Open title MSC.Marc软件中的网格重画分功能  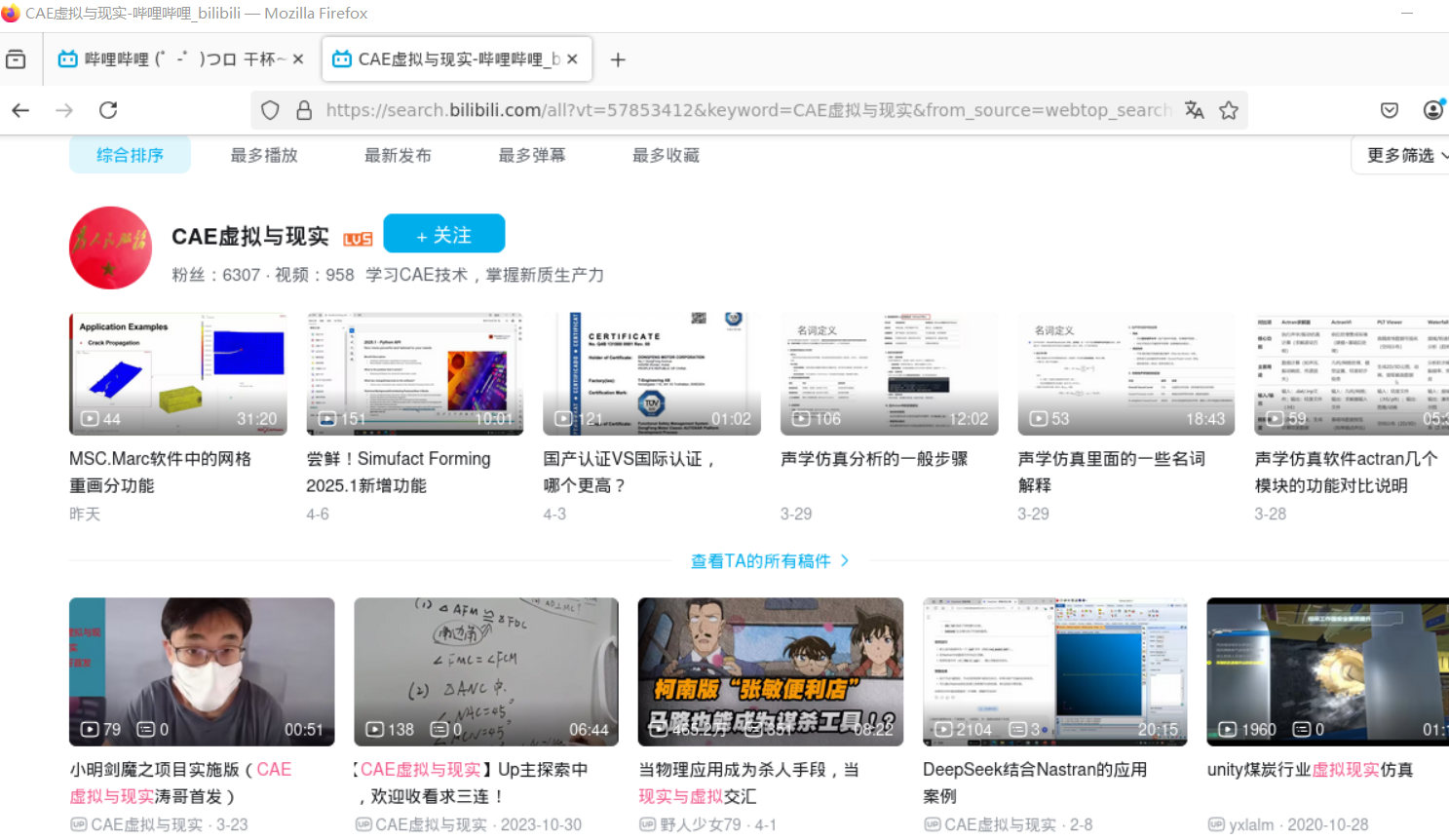160,472
